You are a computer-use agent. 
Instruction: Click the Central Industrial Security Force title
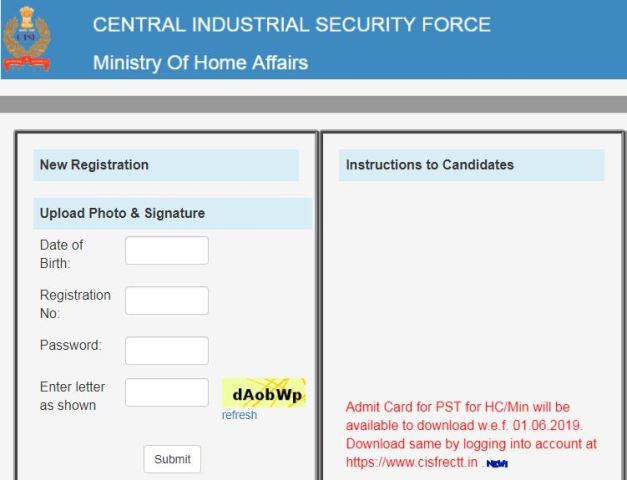pyautogui.click(x=292, y=25)
